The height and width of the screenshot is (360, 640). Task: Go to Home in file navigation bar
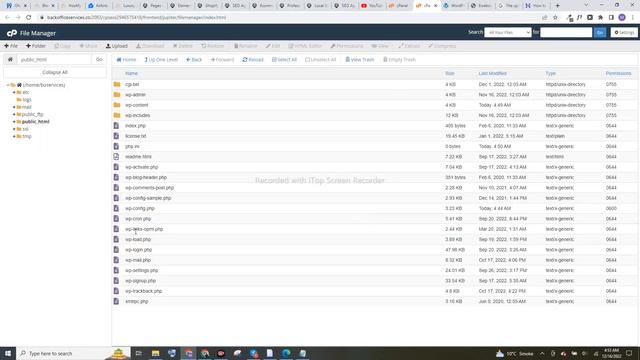tap(127, 60)
